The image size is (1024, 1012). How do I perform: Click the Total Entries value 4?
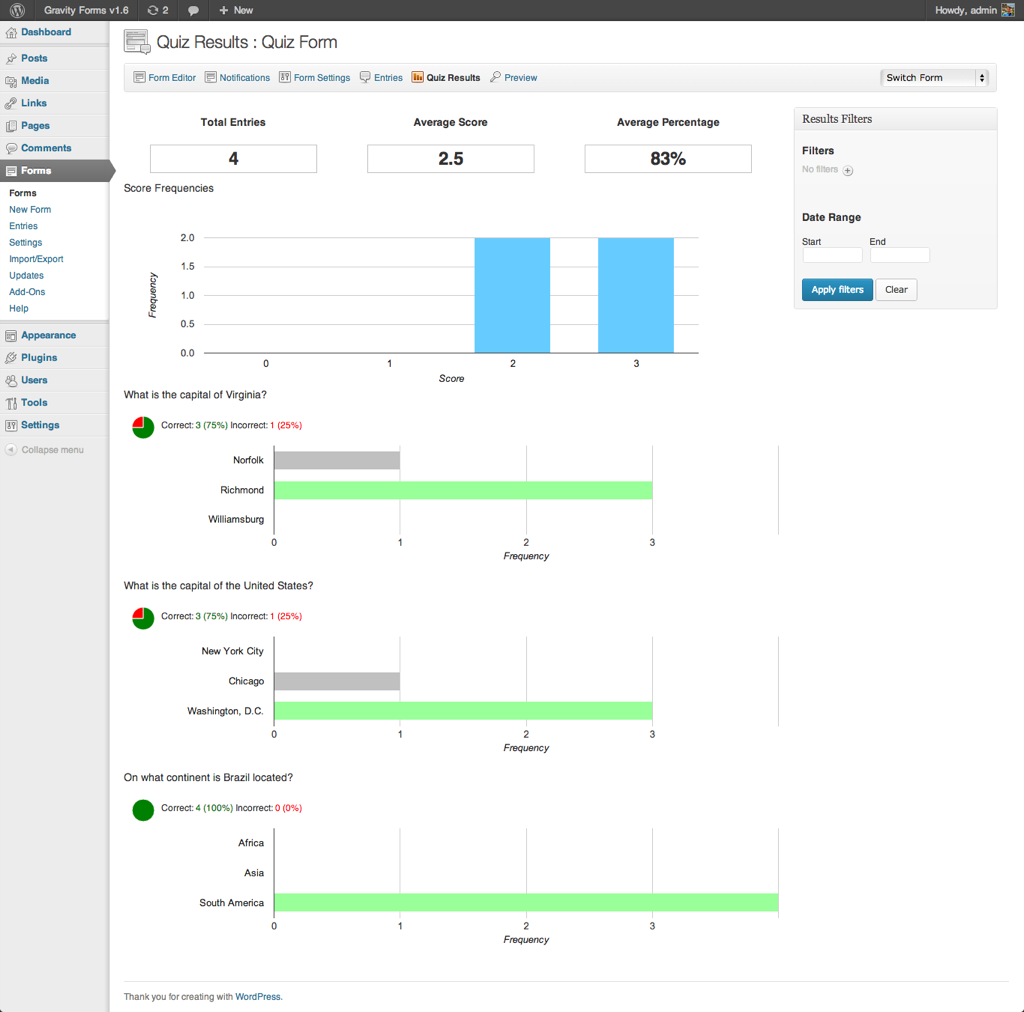233,159
